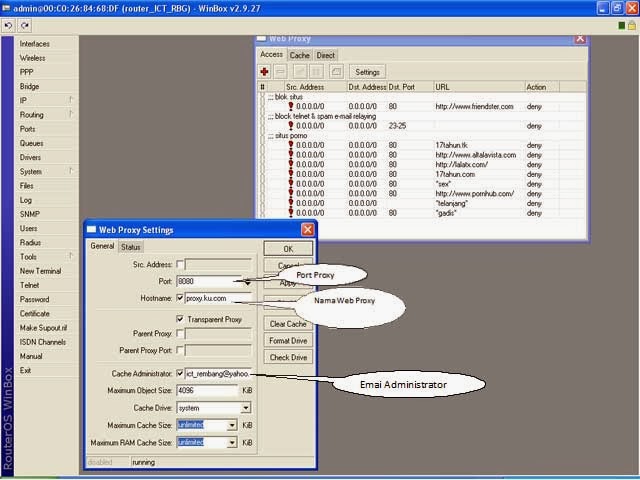Click the comment icon in Web Proxy toolbar

(x=336, y=72)
